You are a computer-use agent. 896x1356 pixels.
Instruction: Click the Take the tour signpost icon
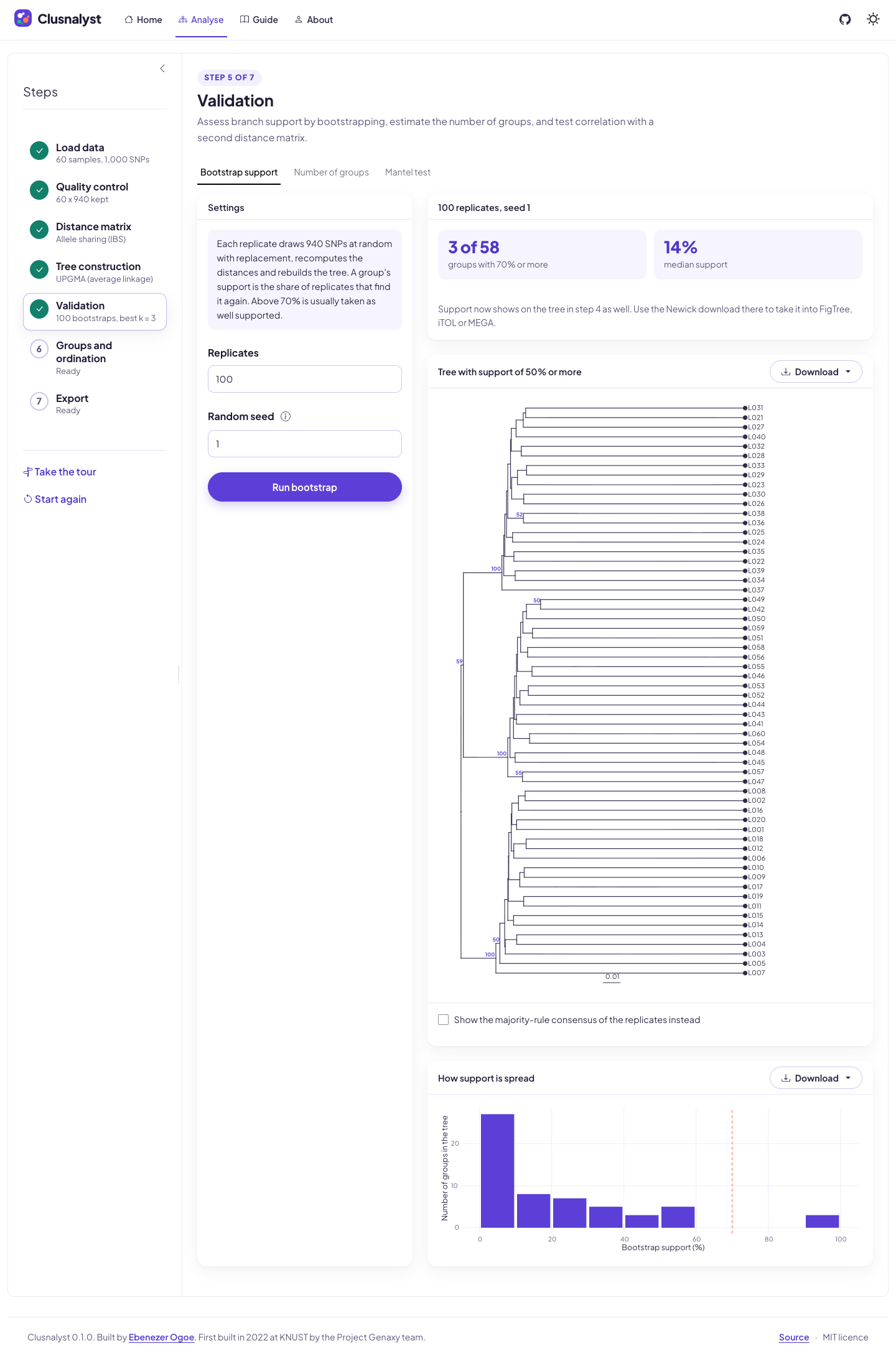tap(28, 472)
